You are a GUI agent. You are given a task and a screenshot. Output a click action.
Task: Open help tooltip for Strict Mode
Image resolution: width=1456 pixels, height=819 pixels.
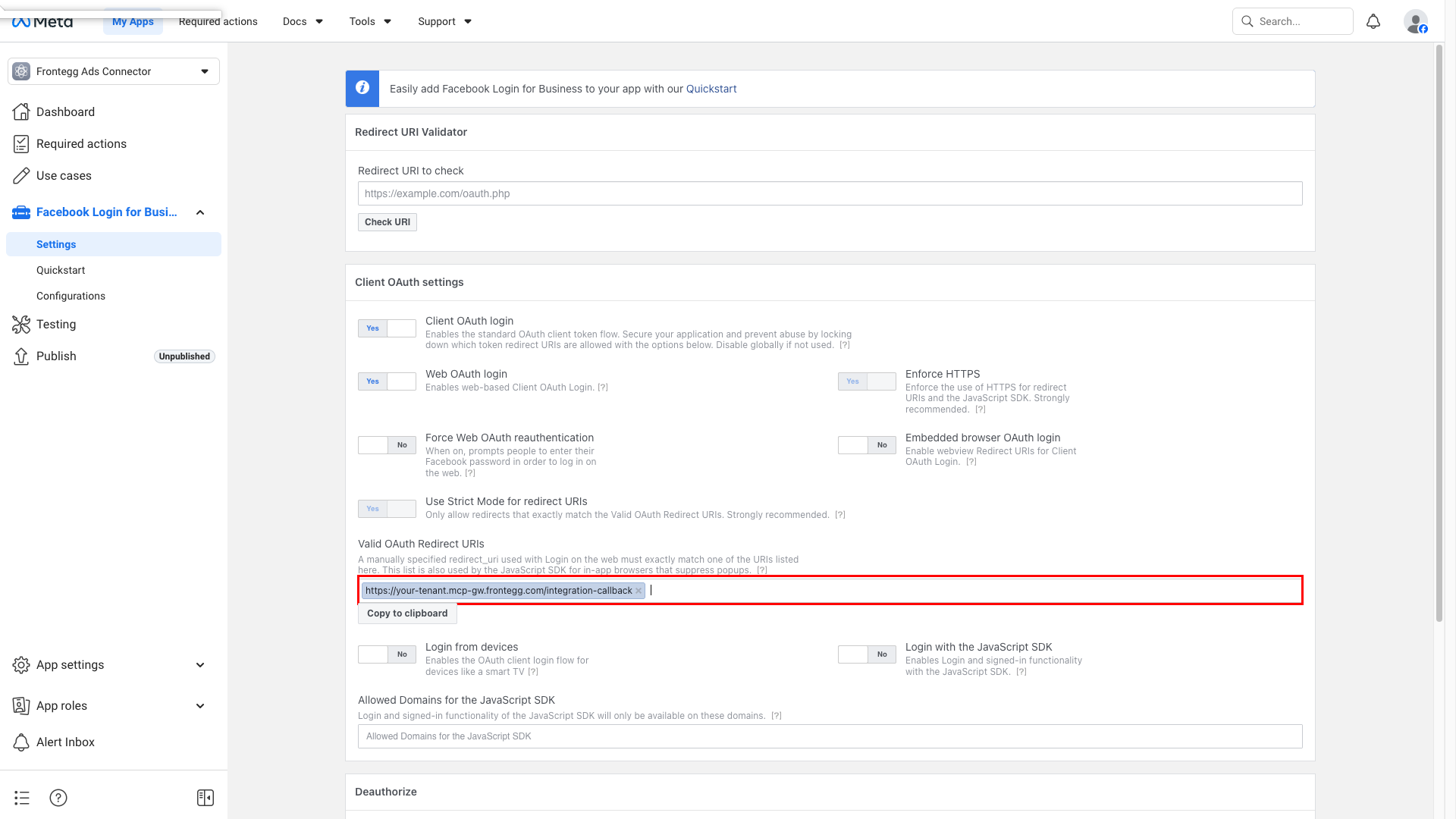pyautogui.click(x=840, y=515)
